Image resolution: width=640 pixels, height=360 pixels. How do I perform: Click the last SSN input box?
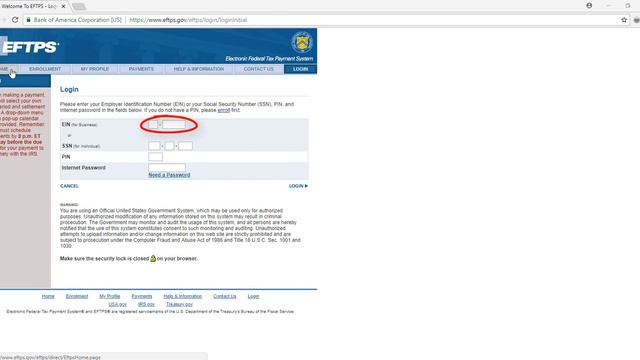[185, 146]
